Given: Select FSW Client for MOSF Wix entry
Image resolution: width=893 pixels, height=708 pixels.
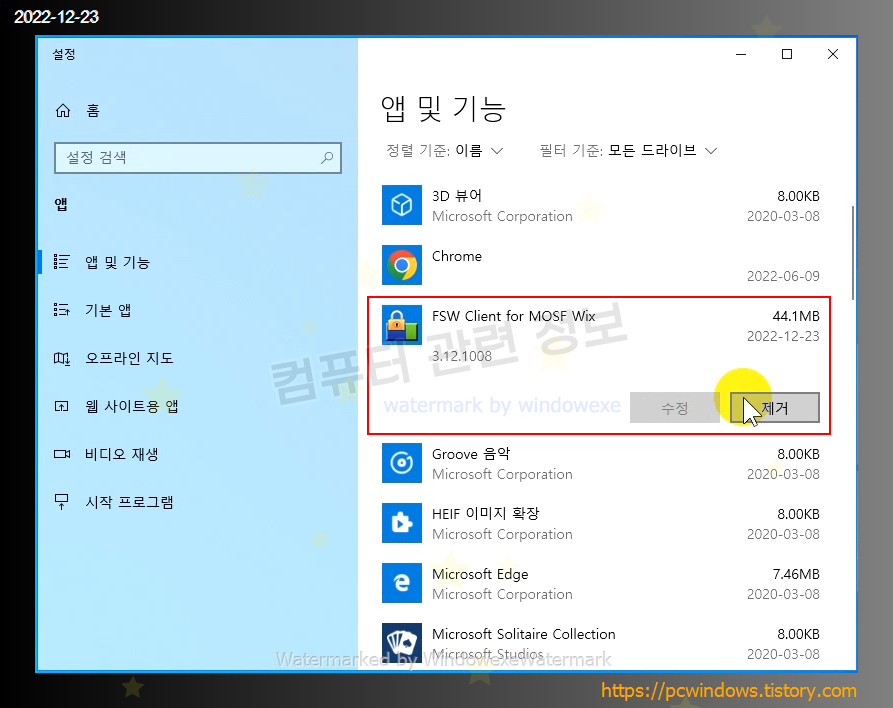Looking at the screenshot, I should (599, 365).
